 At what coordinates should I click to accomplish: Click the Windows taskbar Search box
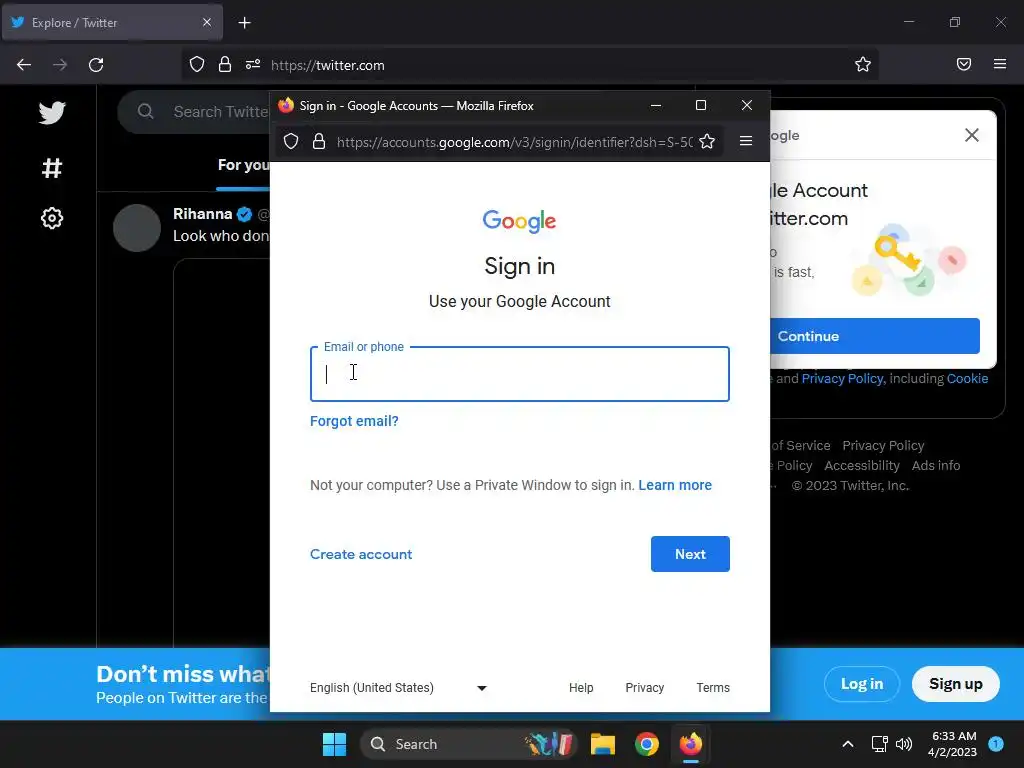pos(468,744)
